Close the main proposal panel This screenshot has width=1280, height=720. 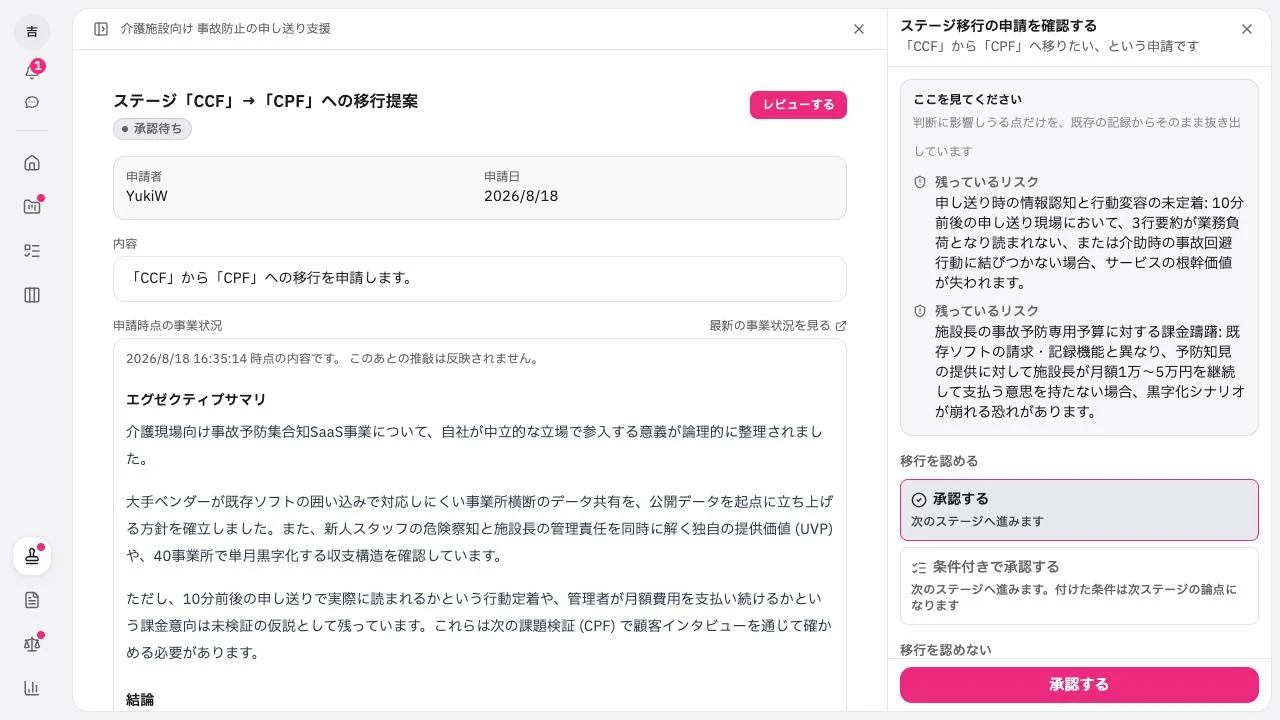859,29
